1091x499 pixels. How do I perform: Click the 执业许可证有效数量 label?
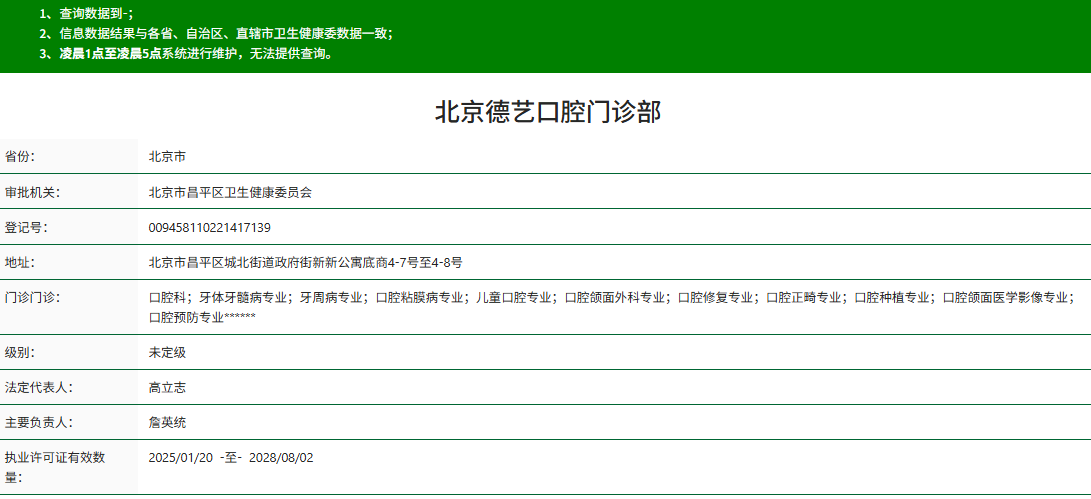point(55,467)
